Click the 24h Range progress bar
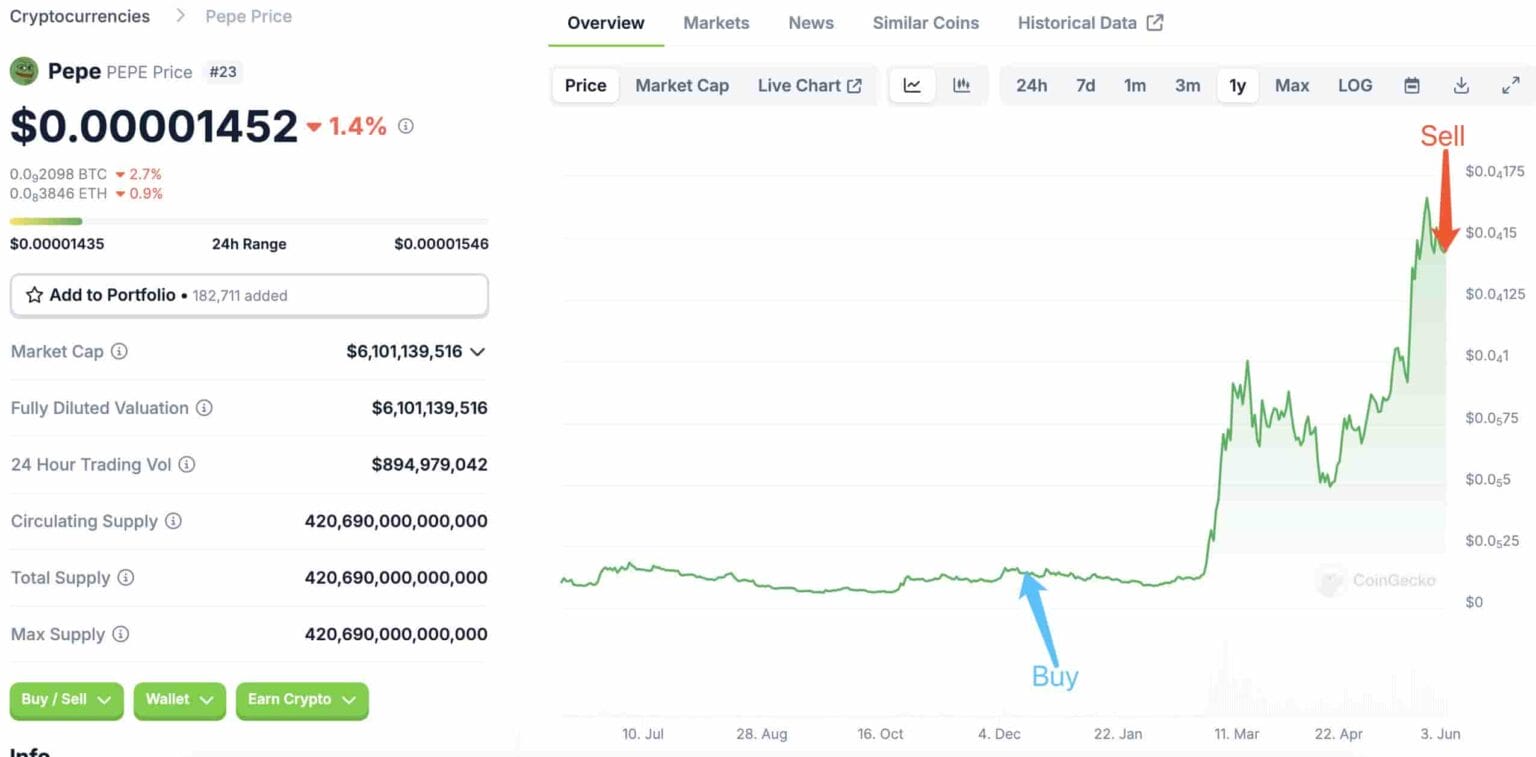The height and width of the screenshot is (757, 1536). (x=249, y=221)
